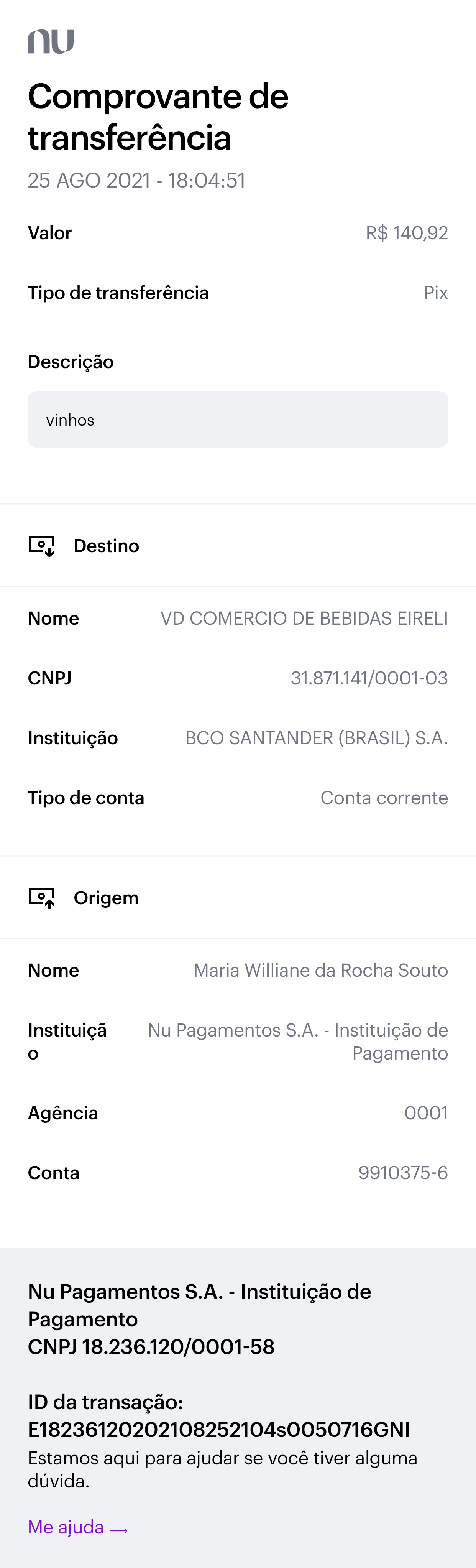This screenshot has width=476, height=1568.
Task: Click the Origem outgoing transfer icon
Action: tap(41, 897)
